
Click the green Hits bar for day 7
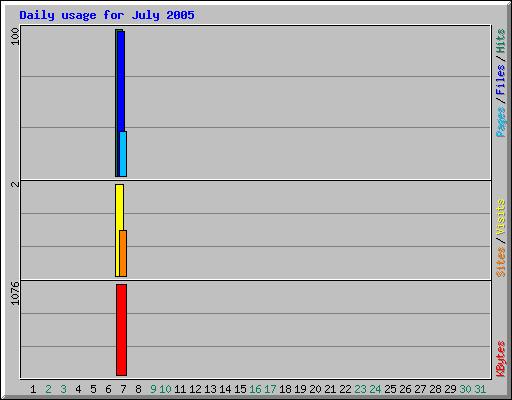[116, 103]
